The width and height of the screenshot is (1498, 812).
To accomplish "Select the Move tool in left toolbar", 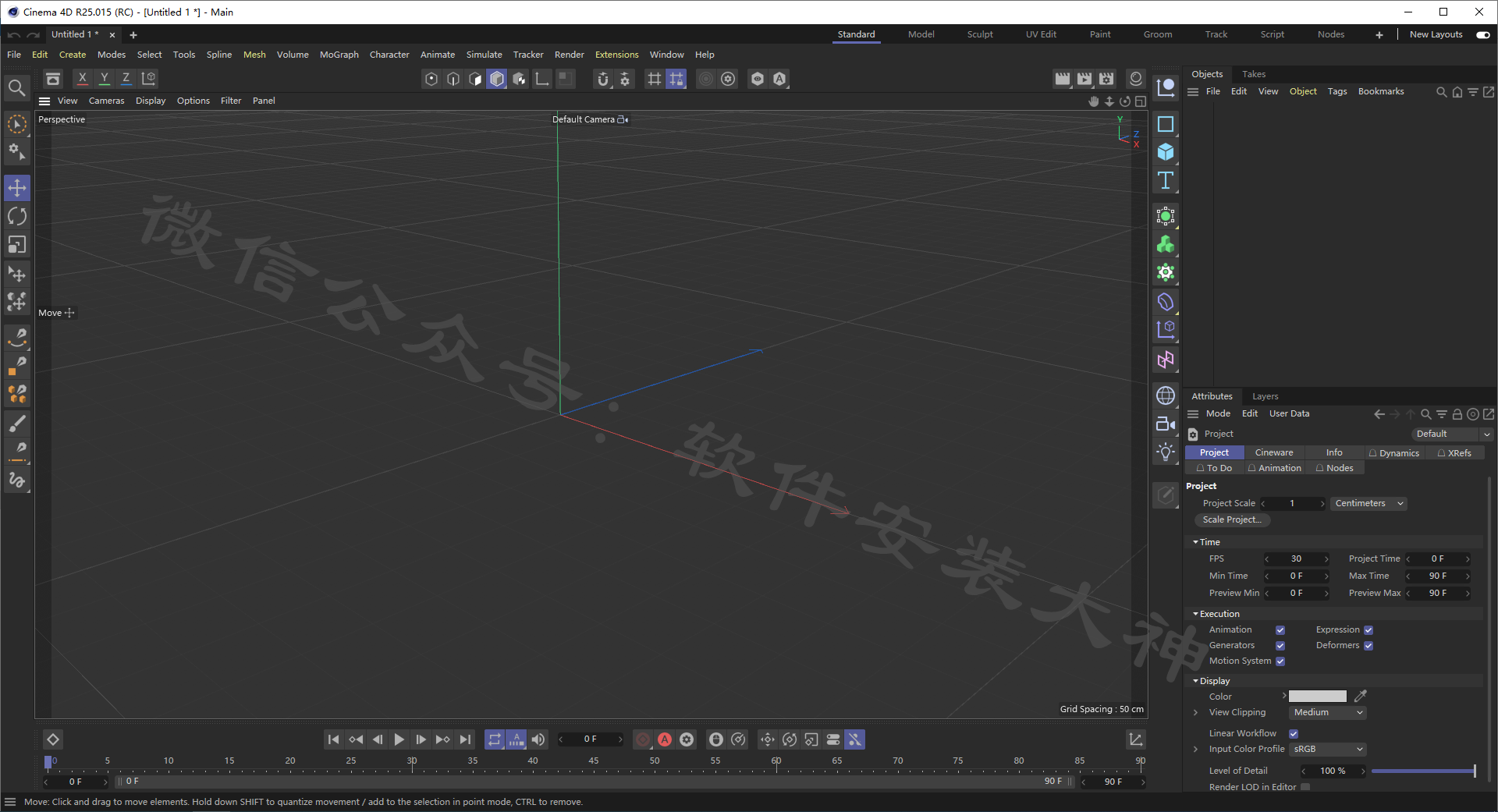I will tap(17, 187).
